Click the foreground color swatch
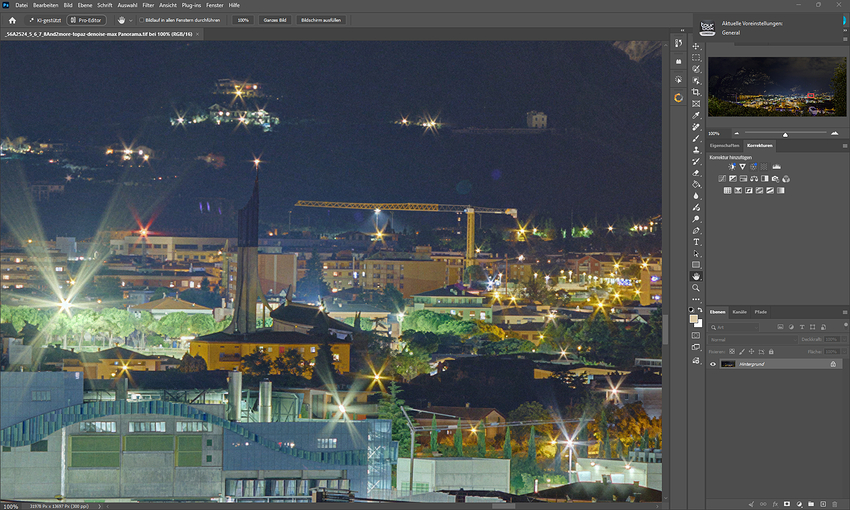850x510 pixels. 693,319
